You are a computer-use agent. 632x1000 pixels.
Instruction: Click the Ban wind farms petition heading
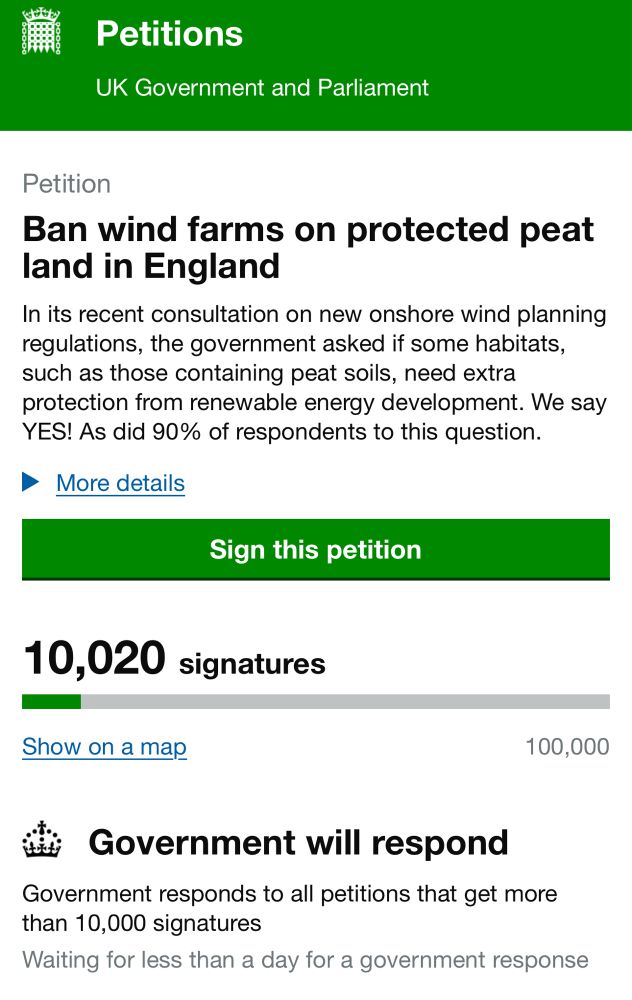(x=308, y=247)
